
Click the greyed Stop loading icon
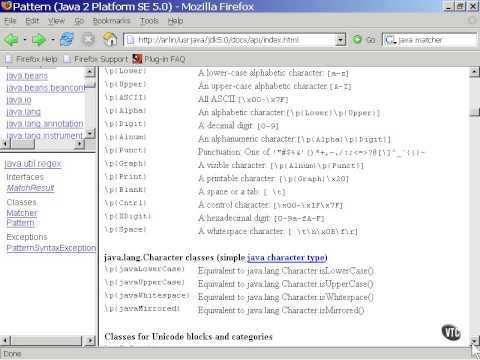click(x=88, y=40)
